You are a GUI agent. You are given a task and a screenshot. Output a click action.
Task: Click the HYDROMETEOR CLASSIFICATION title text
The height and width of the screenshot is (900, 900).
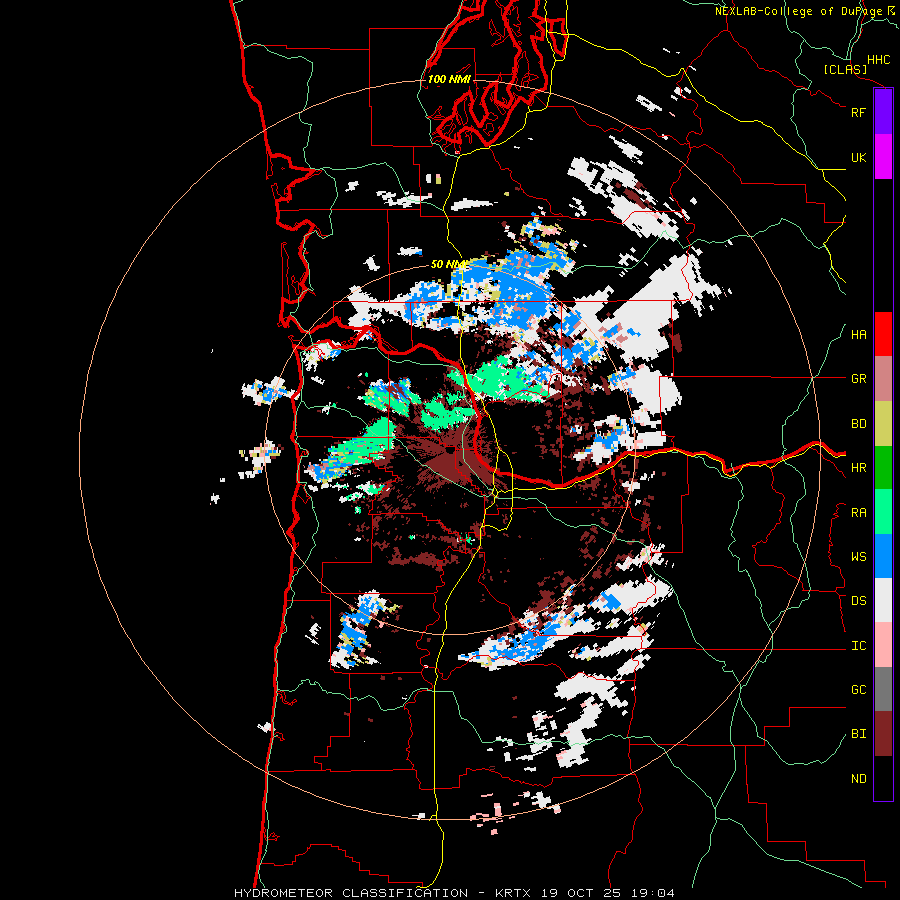pos(351,893)
